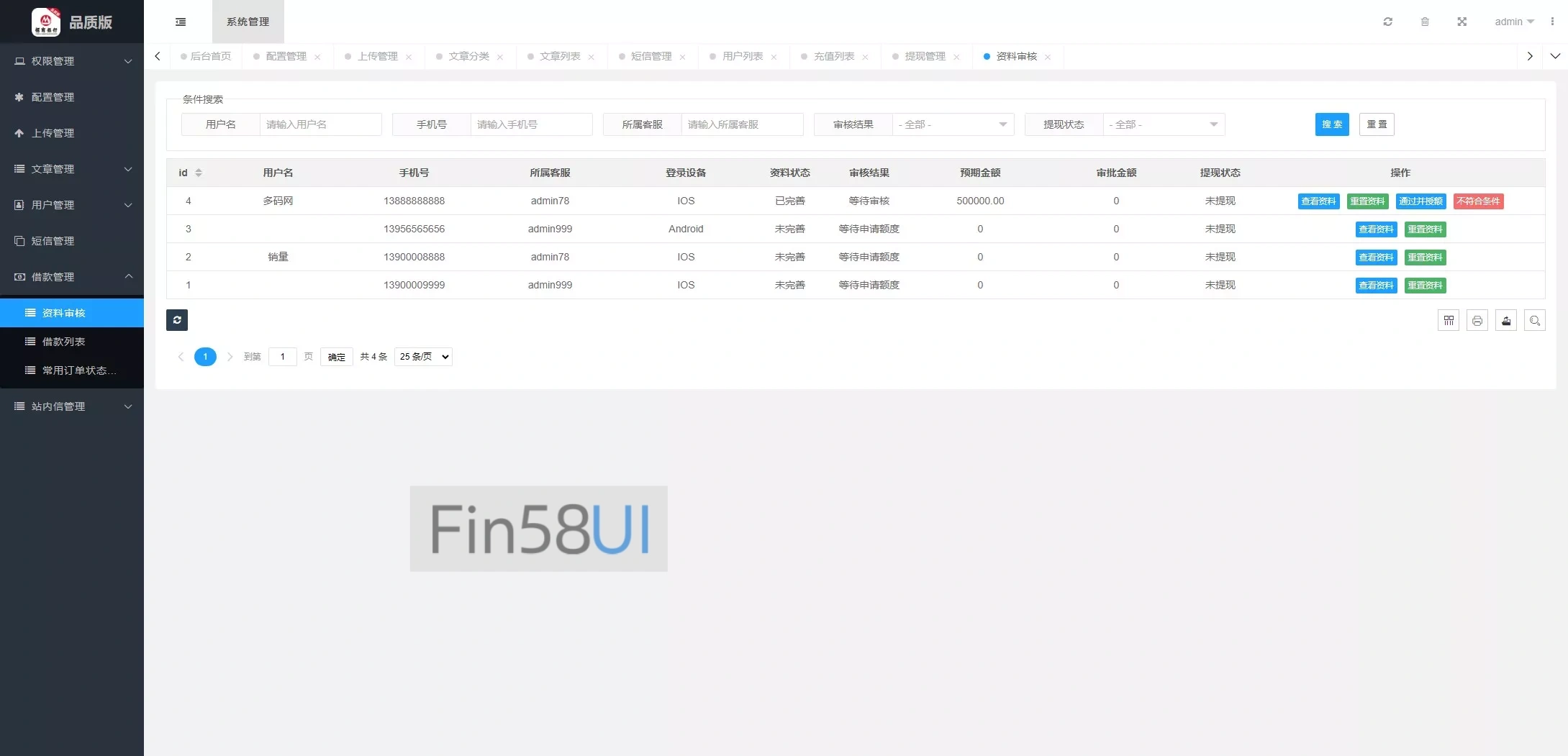Open 借款列表 in the sidebar
Image resolution: width=1568 pixels, height=756 pixels.
(x=63, y=342)
